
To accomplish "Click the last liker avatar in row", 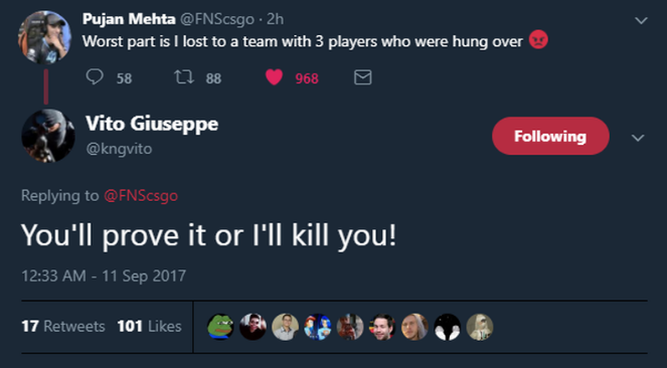I will (x=480, y=327).
